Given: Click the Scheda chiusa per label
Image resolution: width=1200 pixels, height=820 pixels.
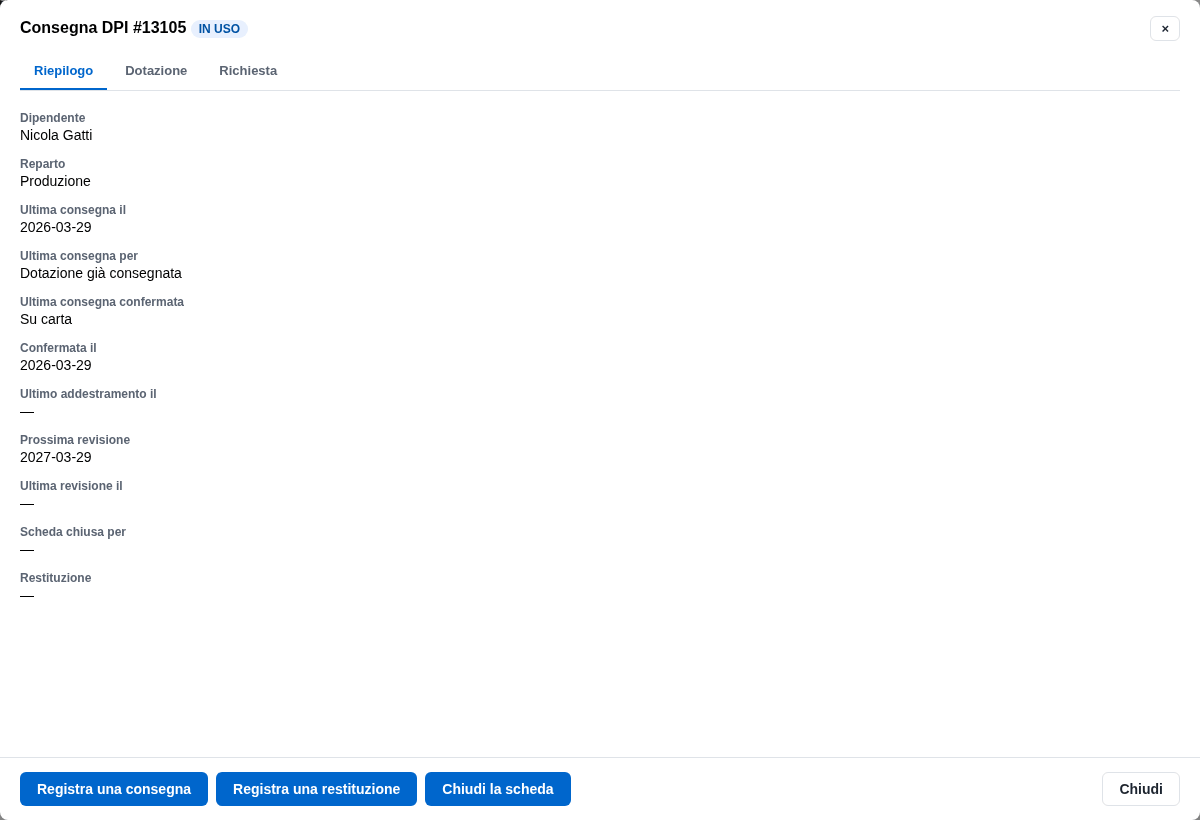Looking at the screenshot, I should pyautogui.click(x=73, y=532).
